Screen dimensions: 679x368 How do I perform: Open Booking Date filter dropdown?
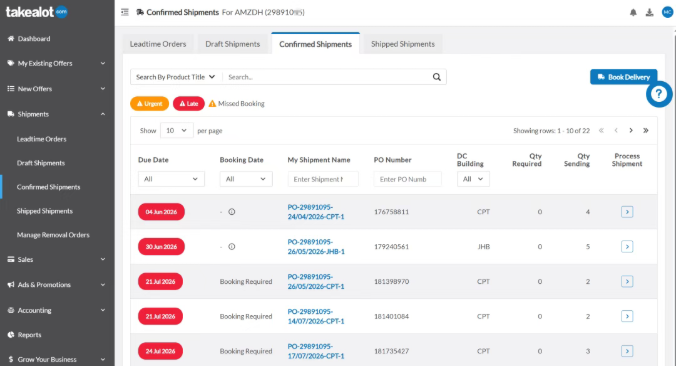point(246,179)
